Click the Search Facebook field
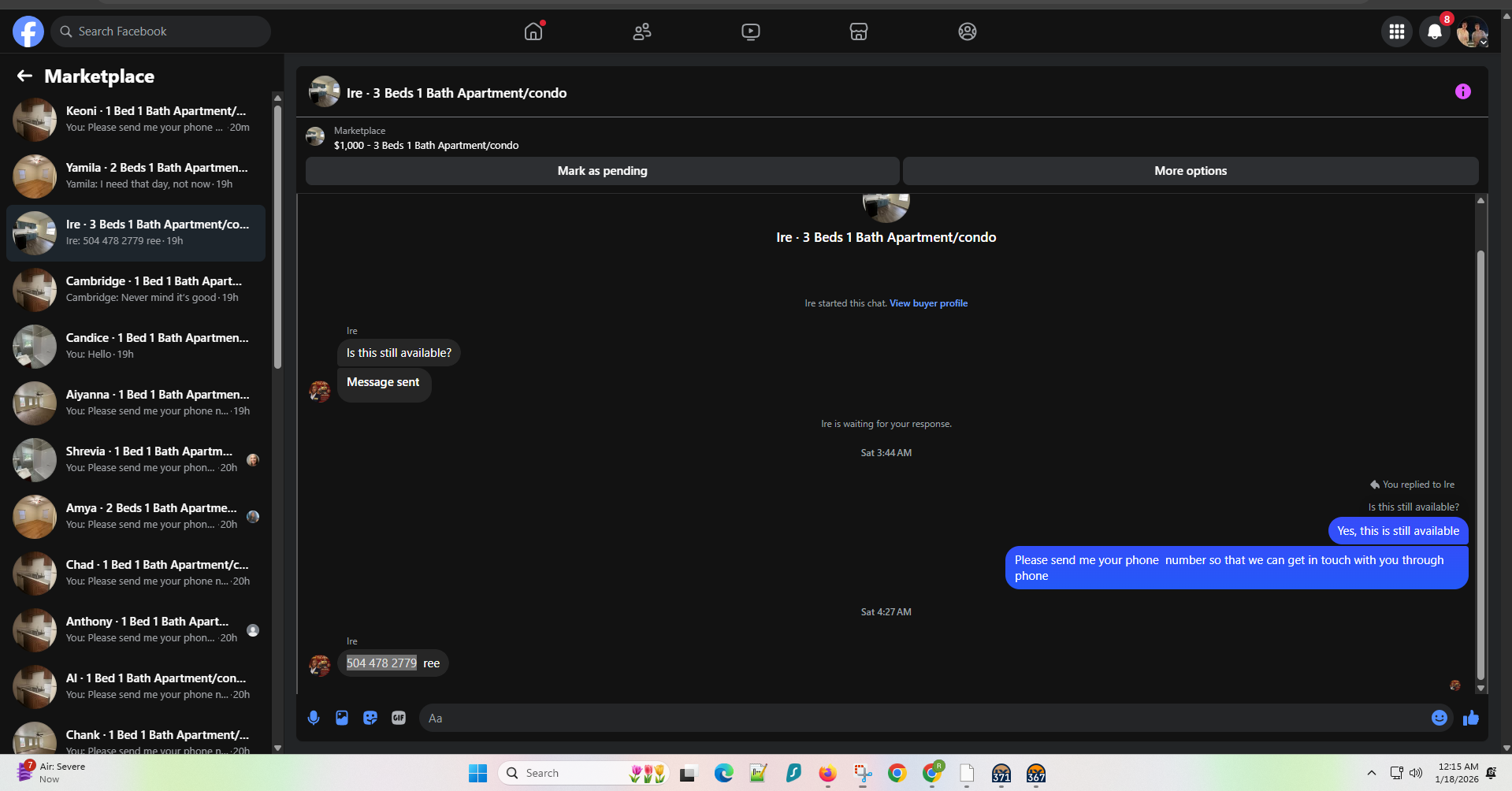Image resolution: width=1512 pixels, height=791 pixels. 162,32
